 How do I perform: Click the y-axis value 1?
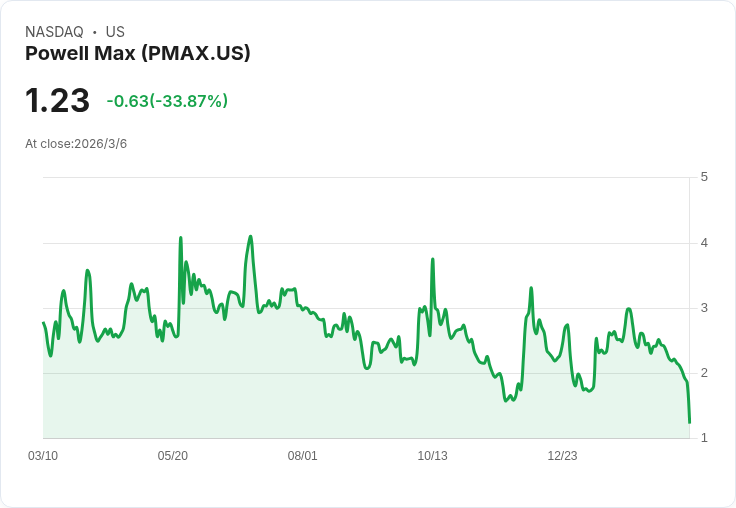(x=704, y=438)
